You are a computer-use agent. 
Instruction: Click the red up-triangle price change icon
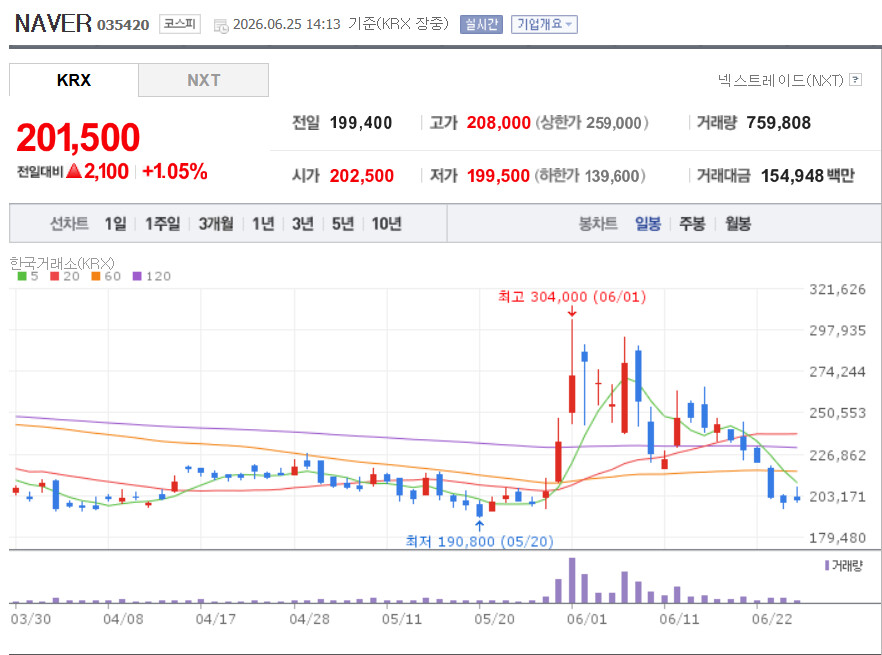74,171
